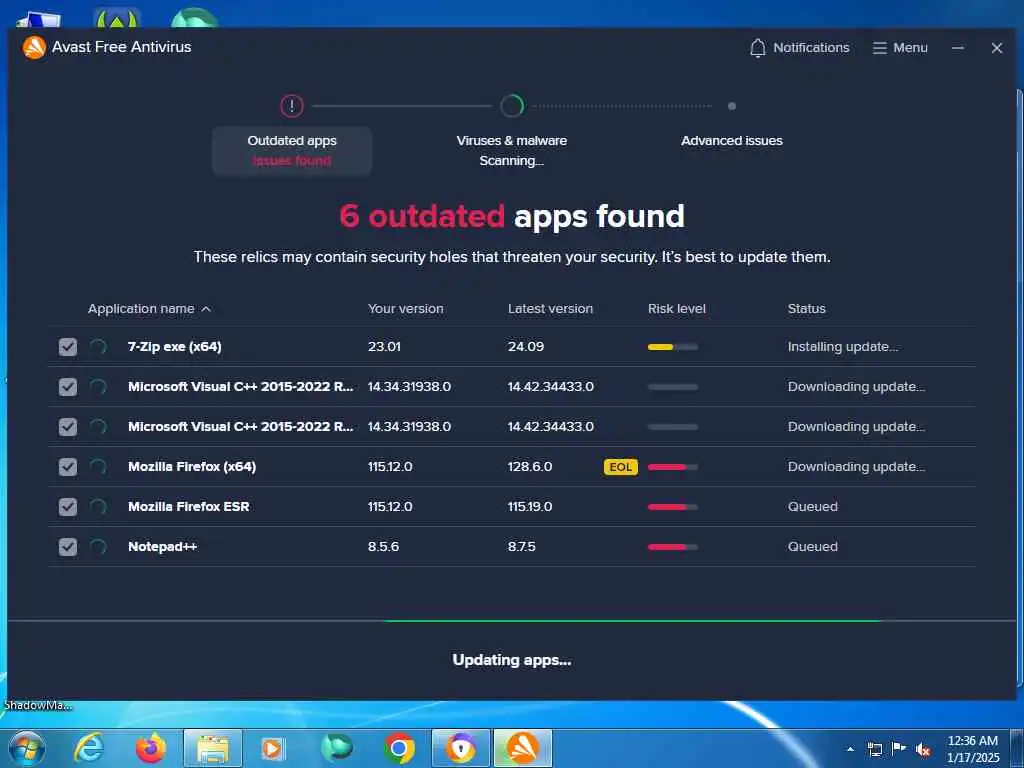Open the Windows Start button
Viewport: 1024px width, 768px height.
[26, 748]
